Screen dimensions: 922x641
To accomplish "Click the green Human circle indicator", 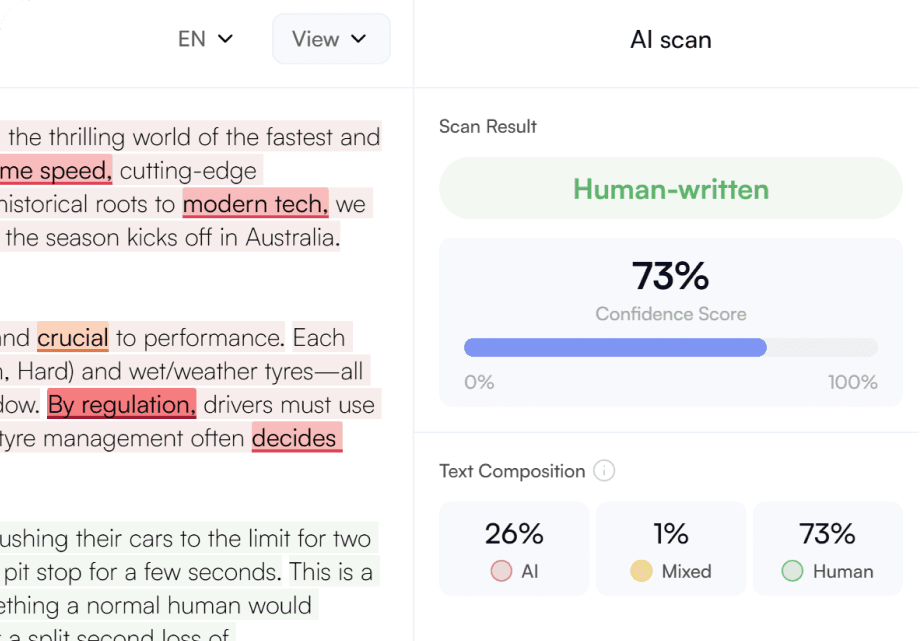I will (x=792, y=571).
